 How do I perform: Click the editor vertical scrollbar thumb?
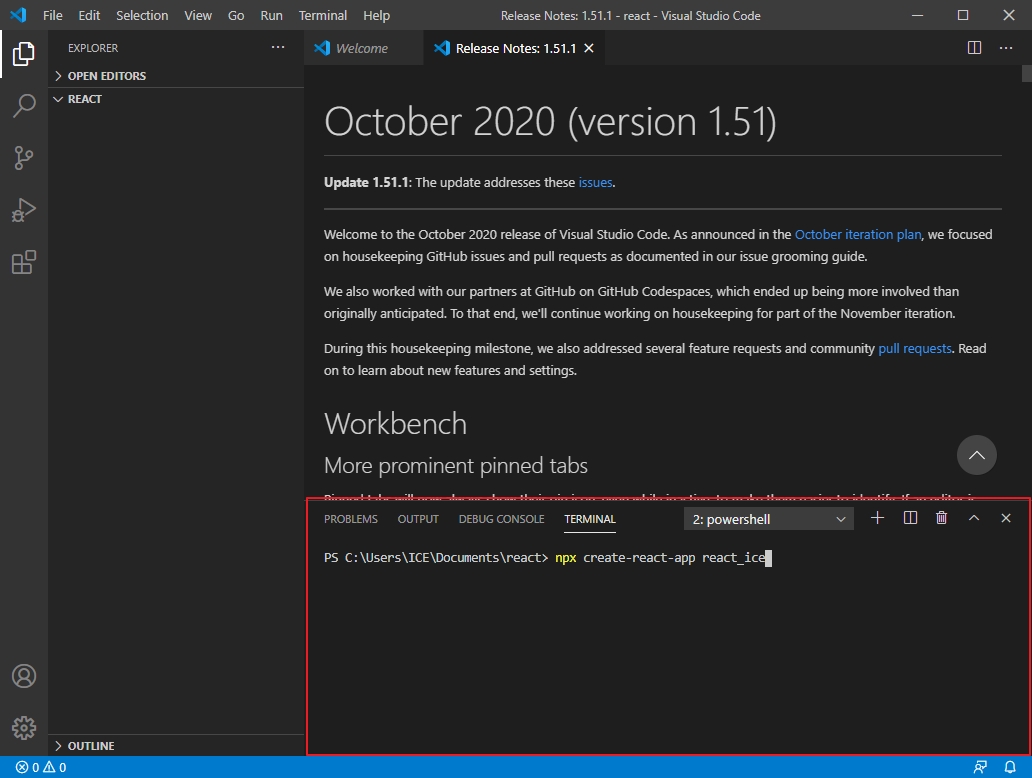coord(1026,72)
